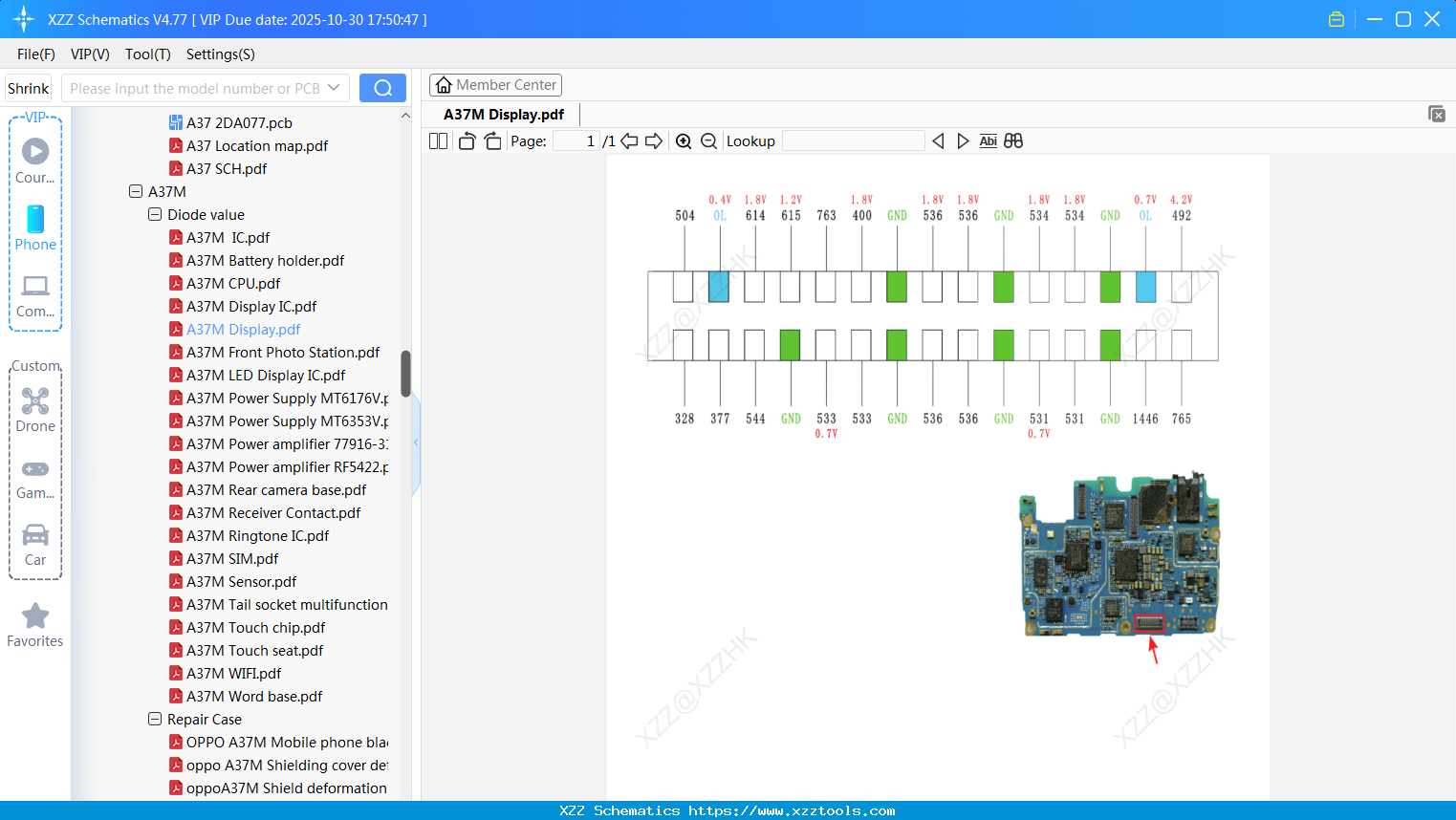Open A37M Receiver Contact.pdf
Image resolution: width=1456 pixels, height=820 pixels.
click(273, 512)
